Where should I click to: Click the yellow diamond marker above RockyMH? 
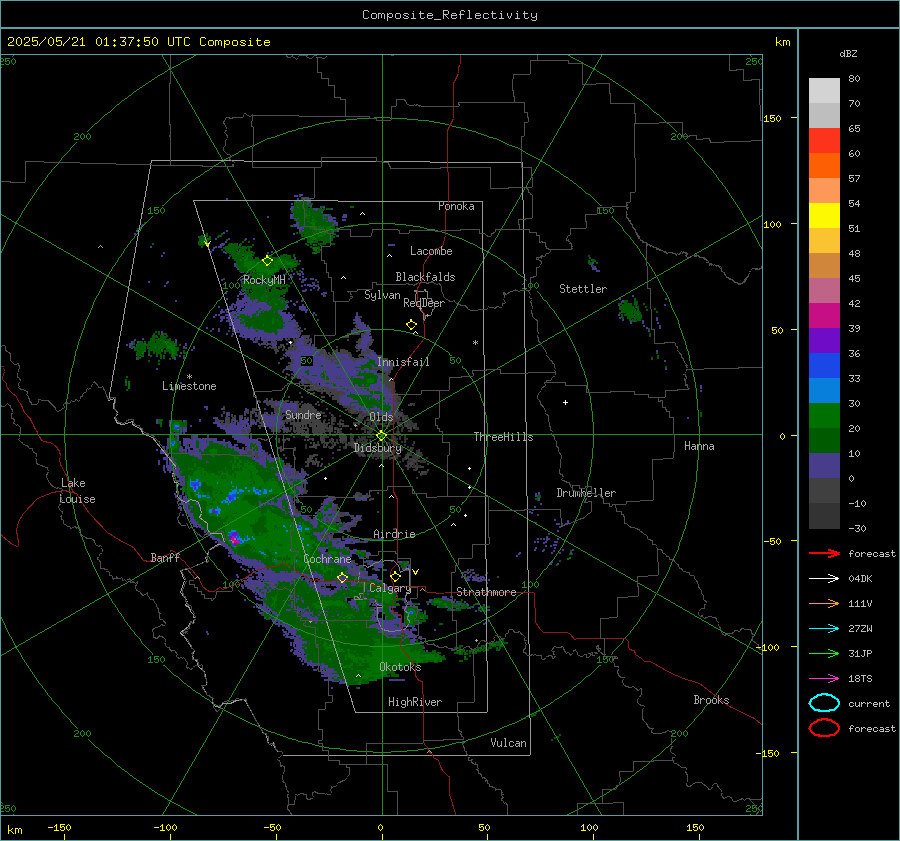(x=267, y=261)
